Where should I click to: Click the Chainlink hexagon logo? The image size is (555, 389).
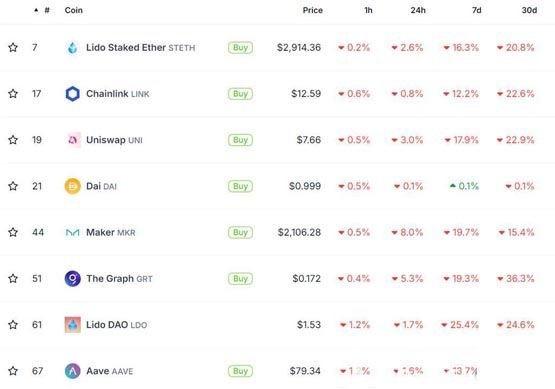coord(73,94)
